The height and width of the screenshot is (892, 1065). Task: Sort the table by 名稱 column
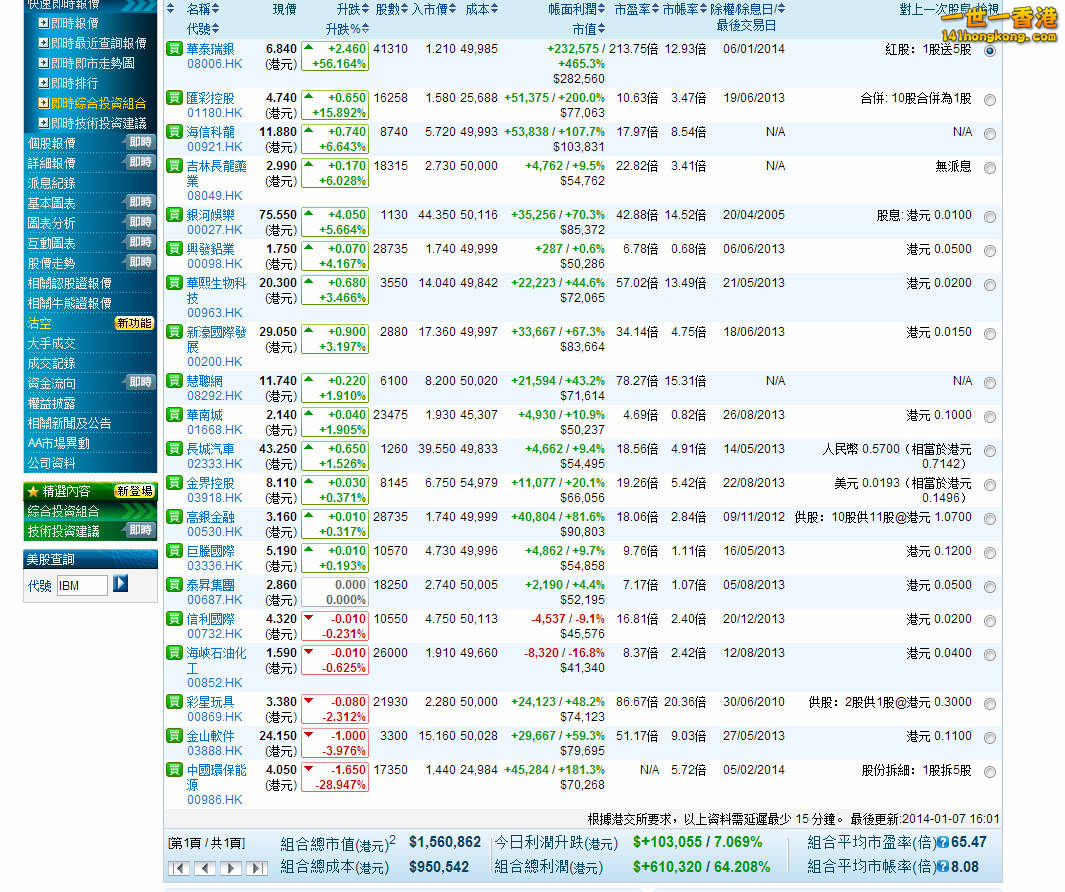point(203,9)
